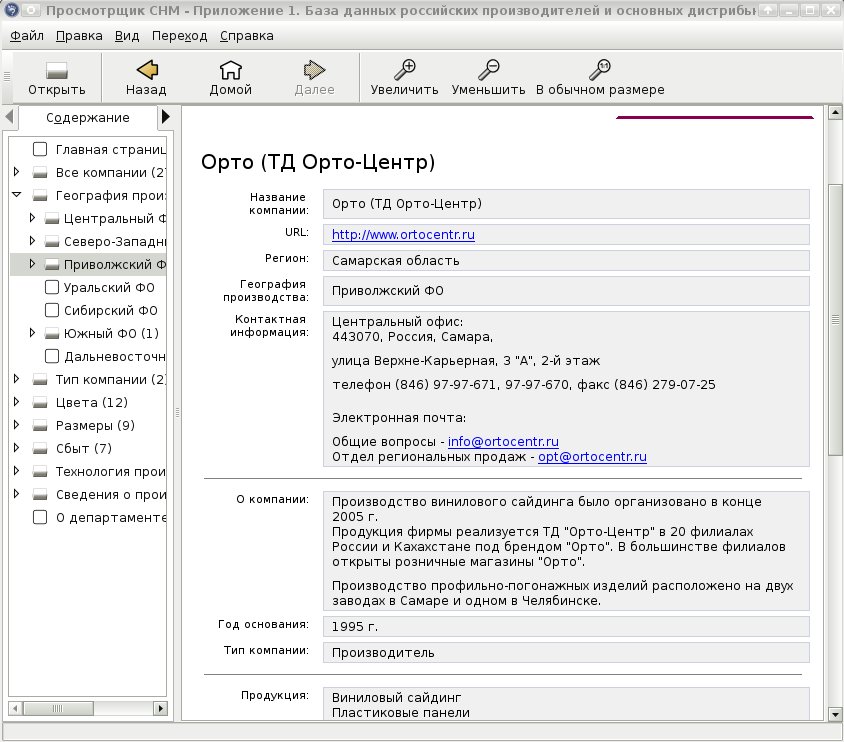Click the book icon beside География производства
Screen dimensions: 844x742
[40, 195]
